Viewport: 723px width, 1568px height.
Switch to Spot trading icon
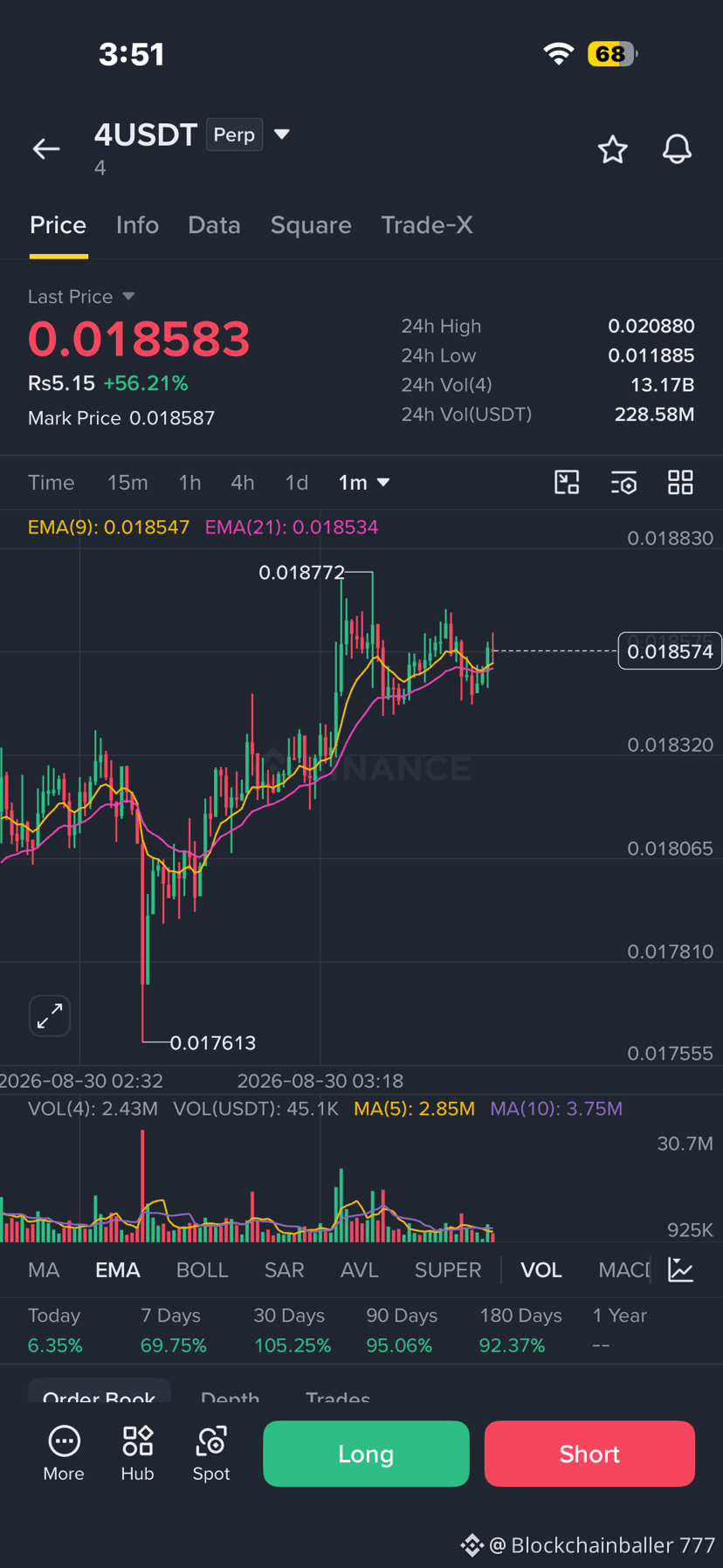(x=211, y=1454)
